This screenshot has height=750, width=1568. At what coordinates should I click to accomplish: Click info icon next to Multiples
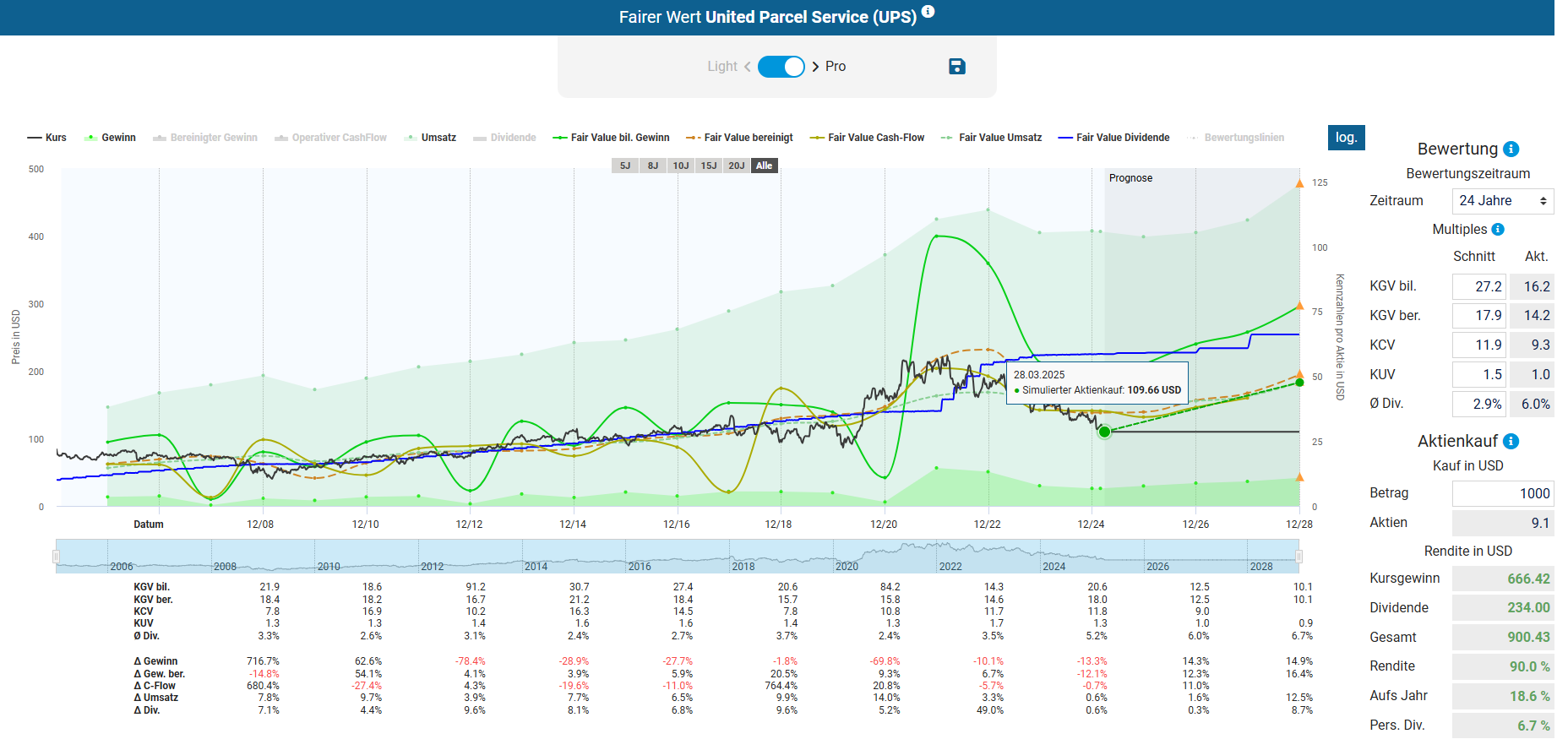1498,230
